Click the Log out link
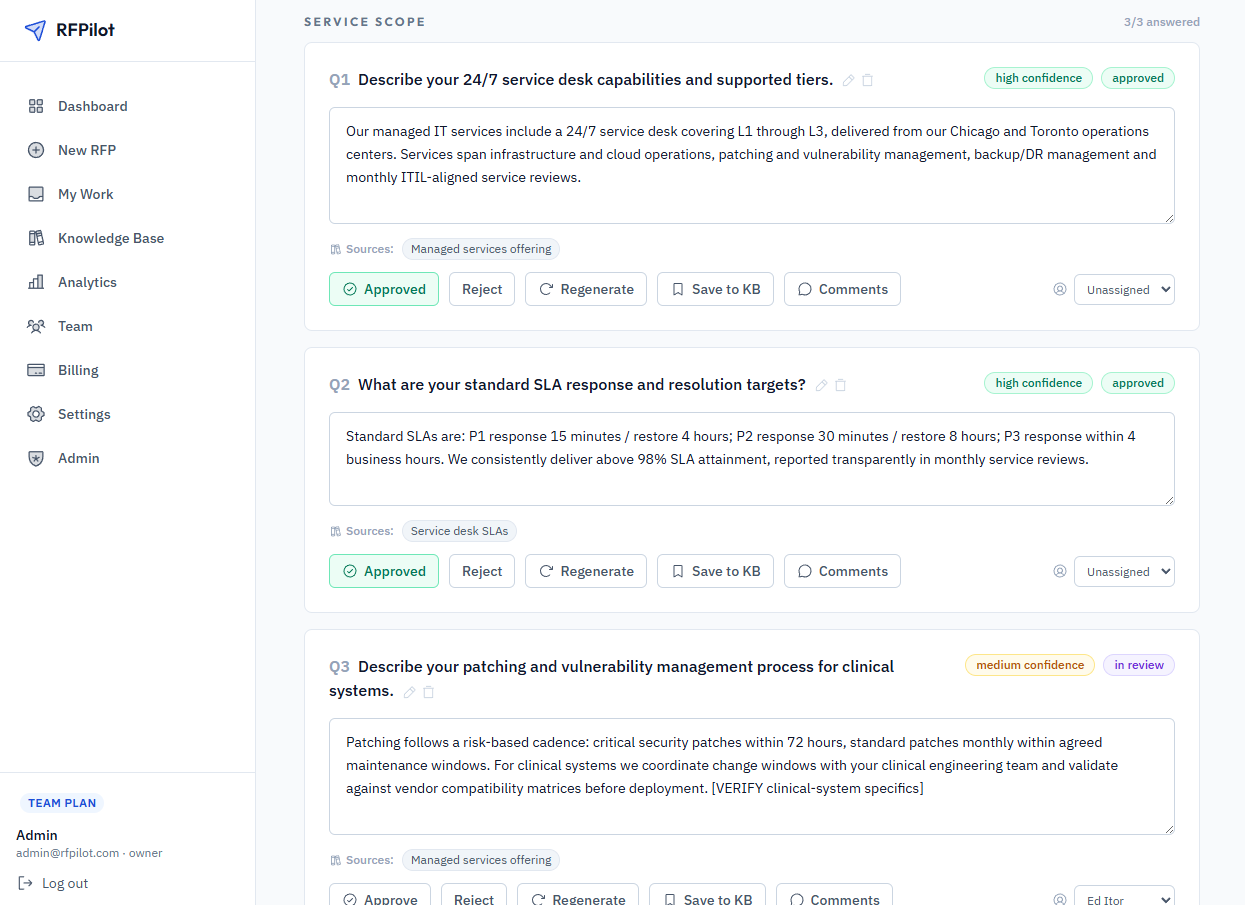This screenshot has height=905, width=1245. point(53,883)
